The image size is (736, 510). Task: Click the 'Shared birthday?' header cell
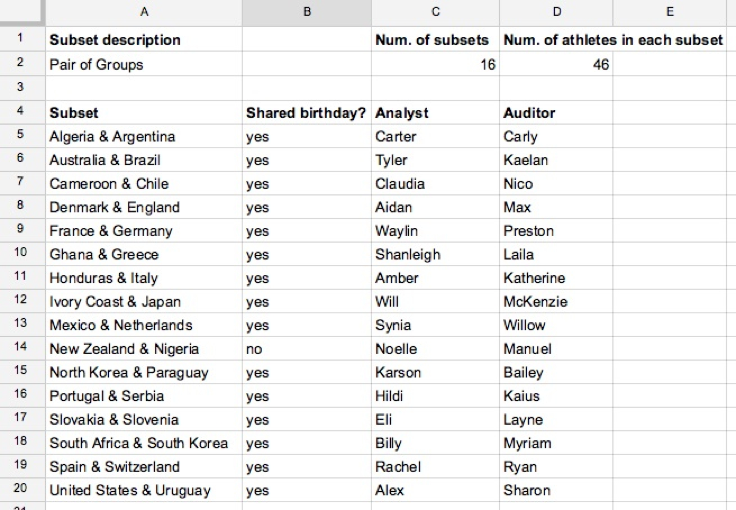[x=306, y=113]
